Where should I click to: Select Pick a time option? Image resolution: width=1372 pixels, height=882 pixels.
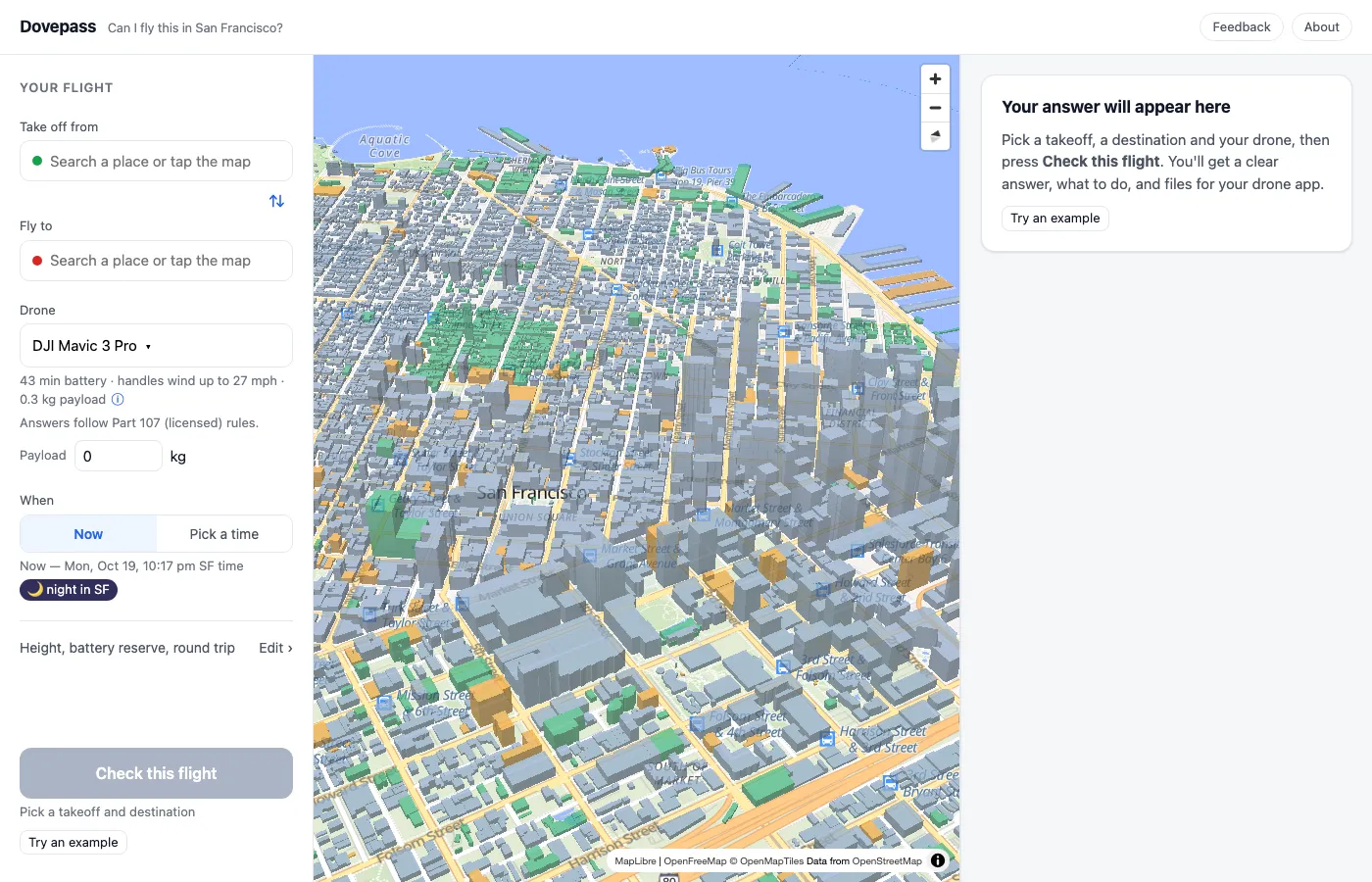click(224, 534)
